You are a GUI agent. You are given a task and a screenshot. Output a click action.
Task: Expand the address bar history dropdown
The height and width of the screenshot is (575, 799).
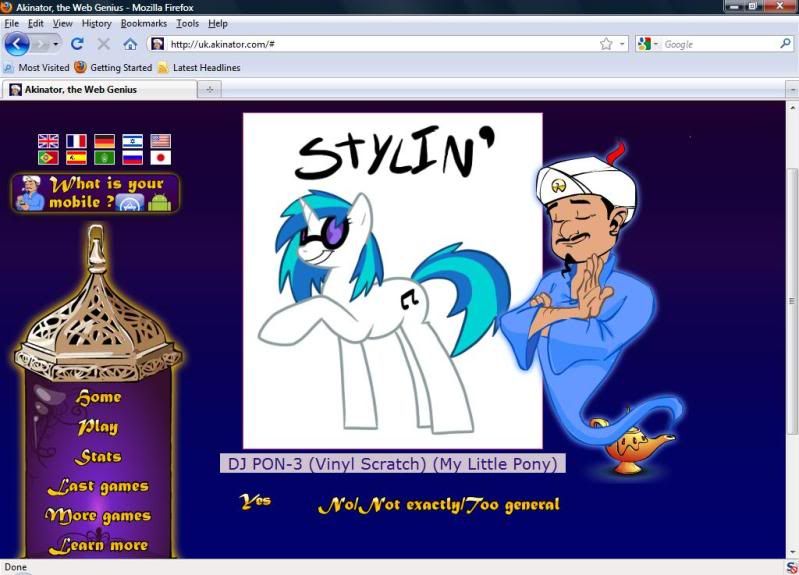[622, 44]
